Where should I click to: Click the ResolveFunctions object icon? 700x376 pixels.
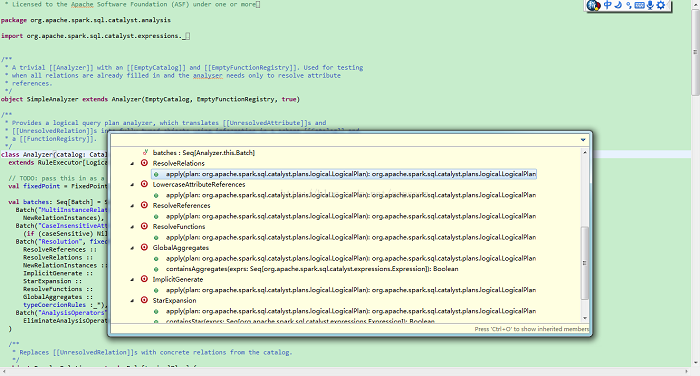tap(144, 226)
